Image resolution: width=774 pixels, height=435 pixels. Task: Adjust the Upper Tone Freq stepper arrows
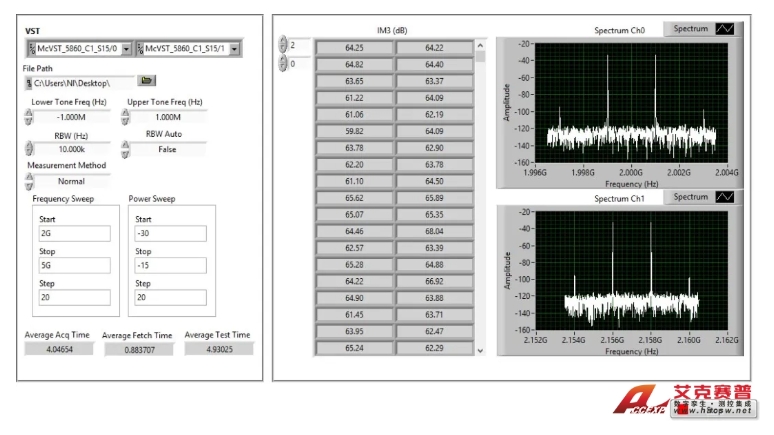tap(126, 117)
